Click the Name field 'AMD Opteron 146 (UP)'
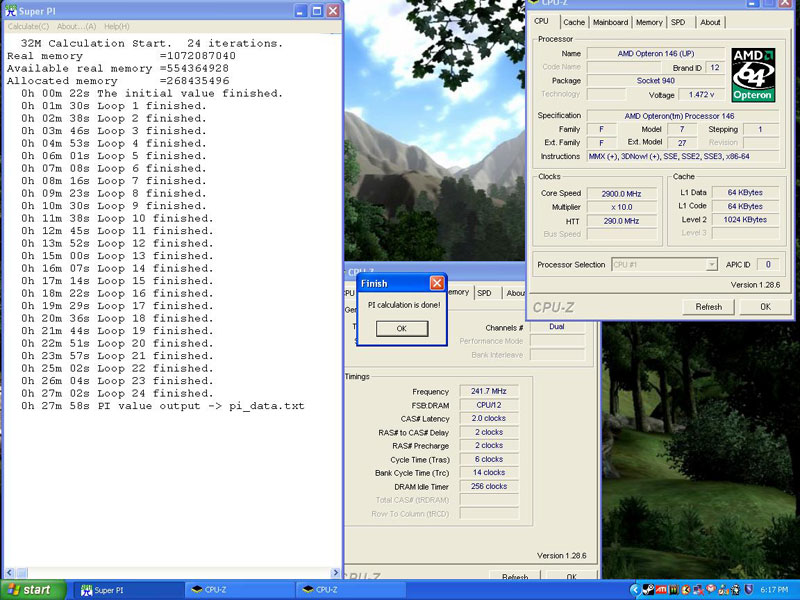 656,54
